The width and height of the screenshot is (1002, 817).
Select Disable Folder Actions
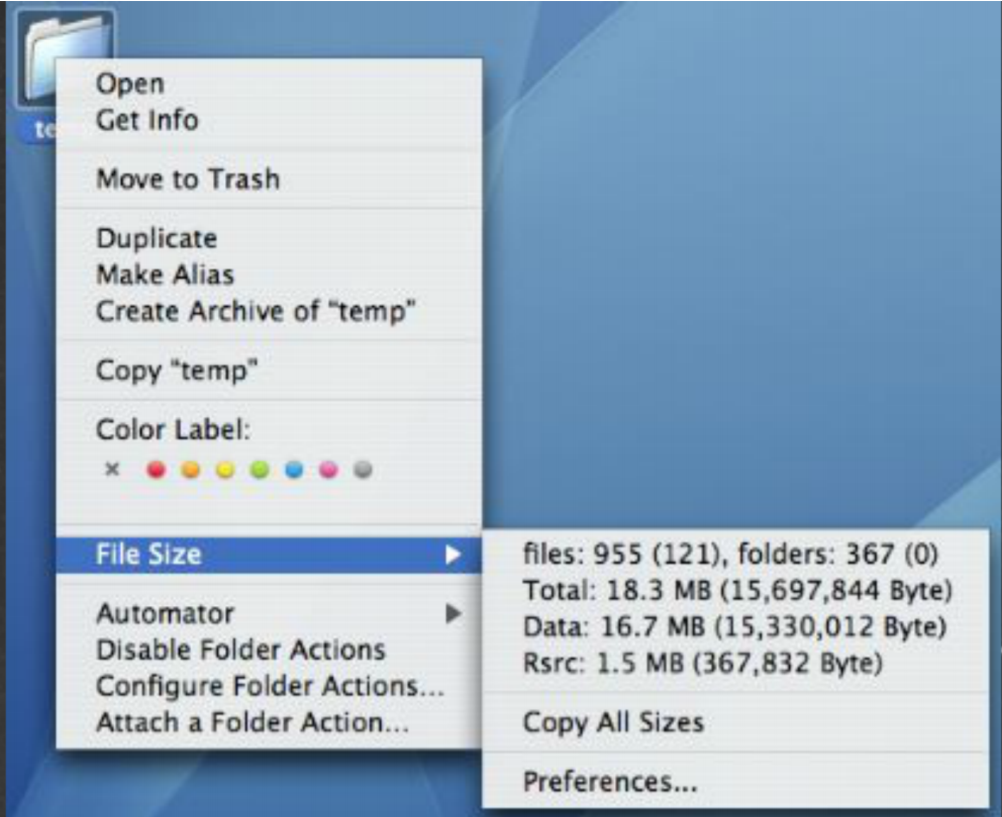[240, 649]
